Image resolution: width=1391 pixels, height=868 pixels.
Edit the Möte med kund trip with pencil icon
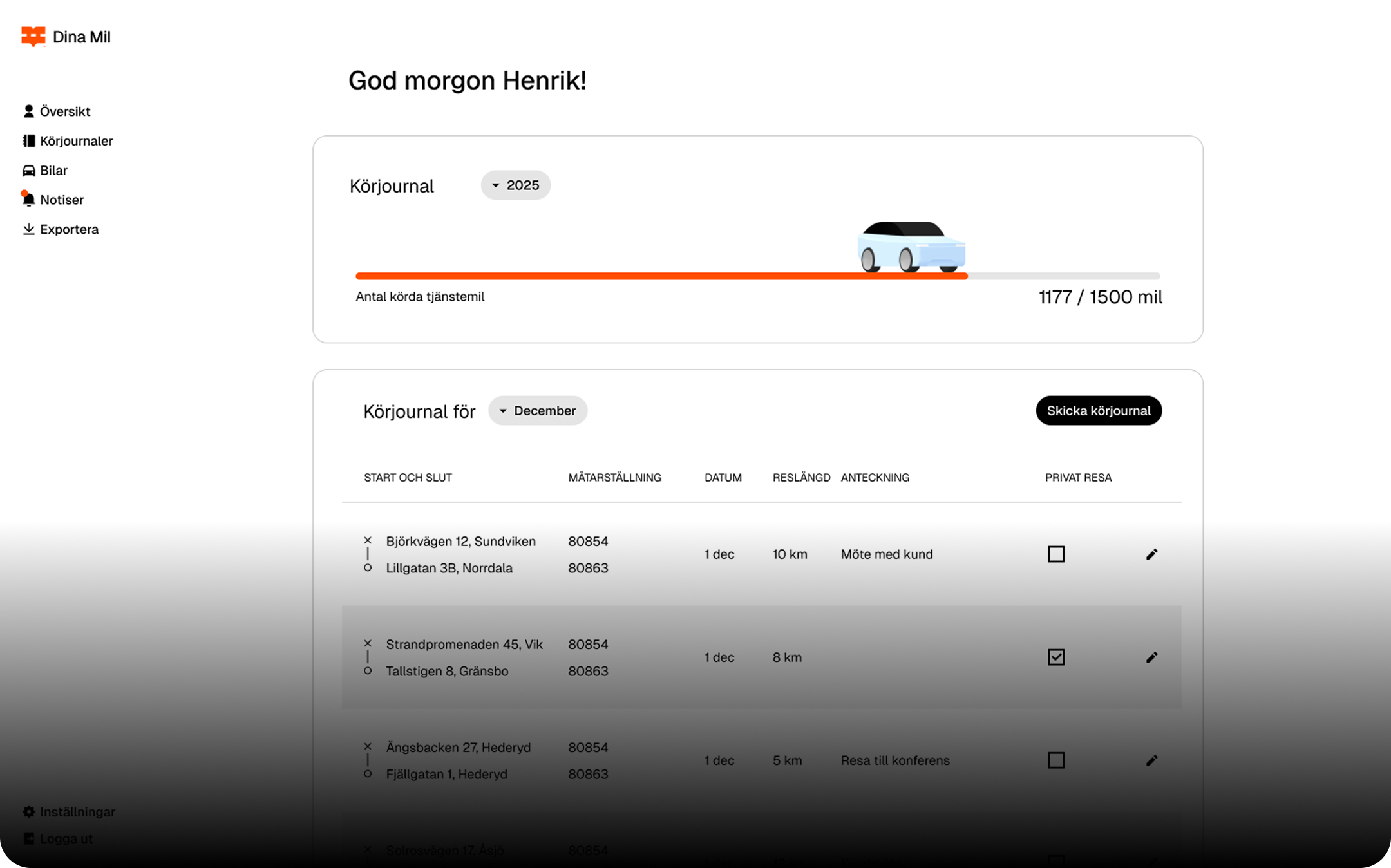tap(1152, 554)
